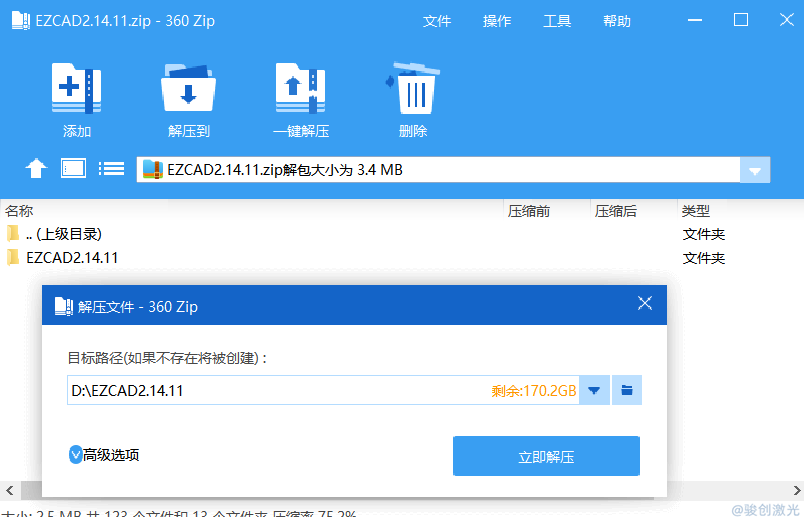Open the 帮助 menu
This screenshot has width=804, height=517.
point(617,21)
